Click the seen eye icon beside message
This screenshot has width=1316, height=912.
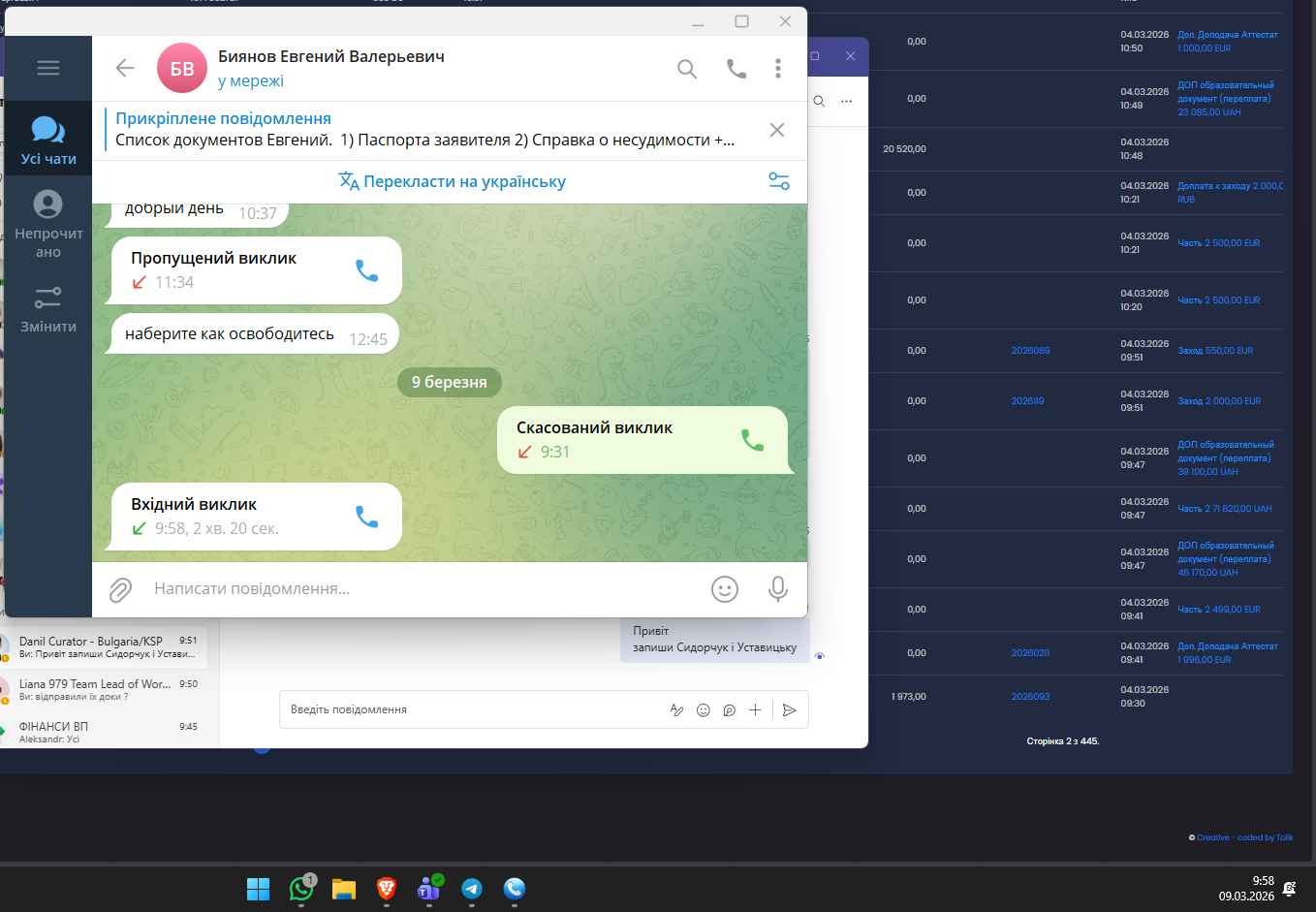point(820,657)
